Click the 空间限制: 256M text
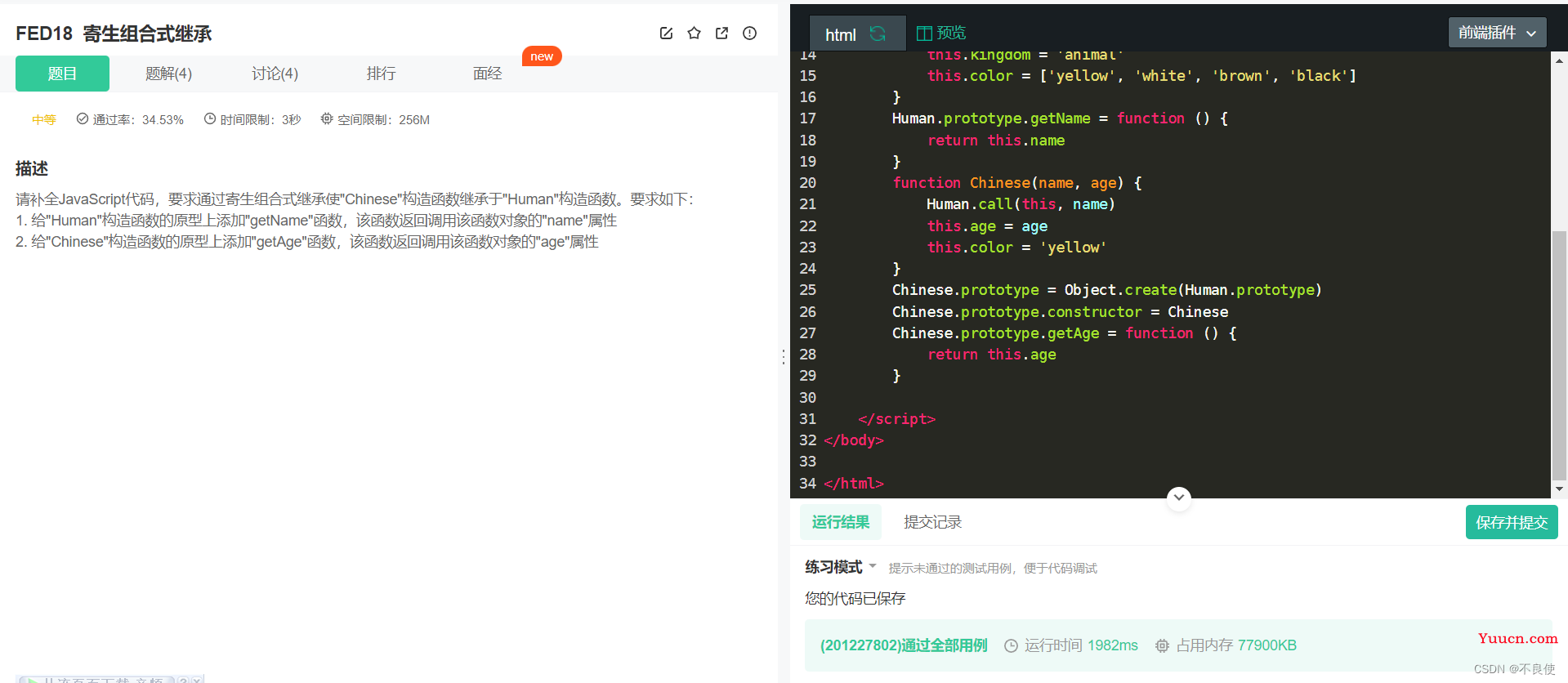 (383, 120)
